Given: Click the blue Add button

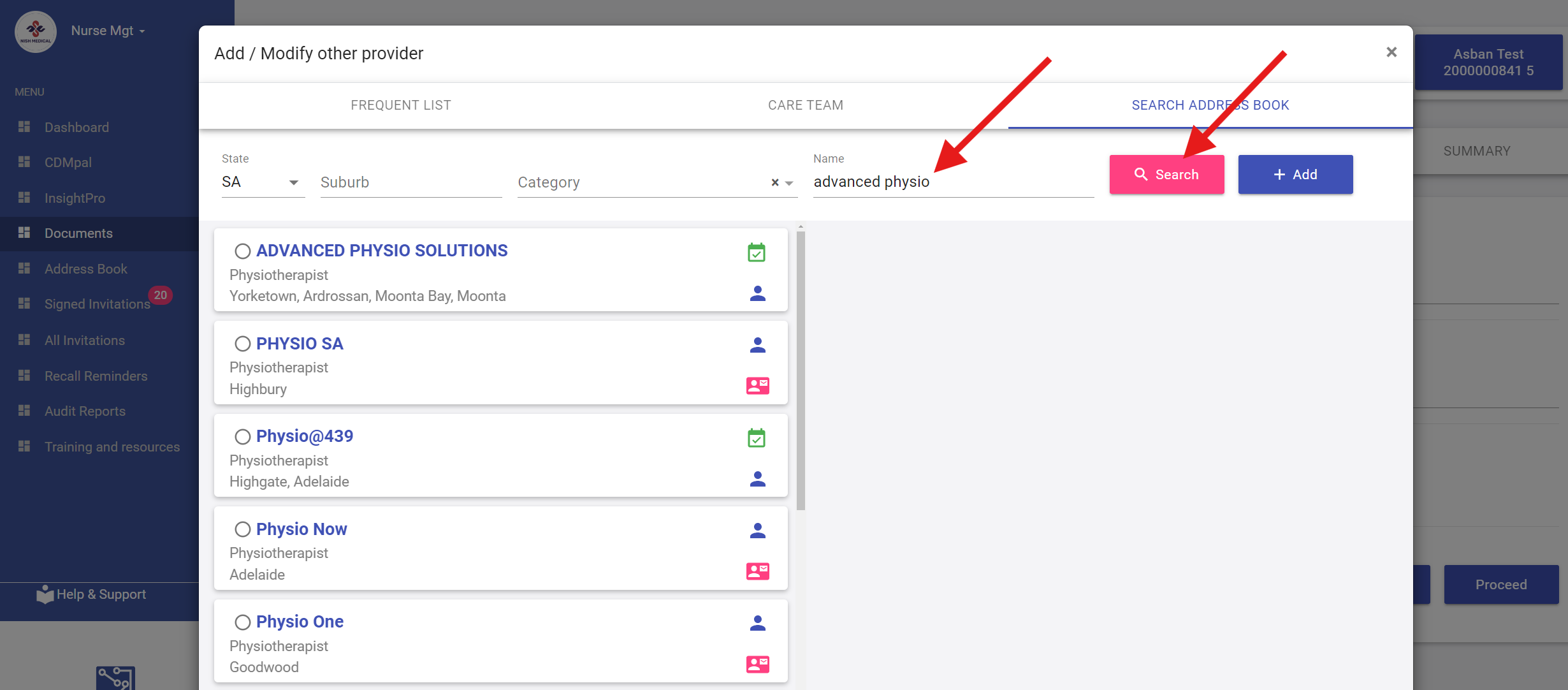Looking at the screenshot, I should click(1295, 174).
